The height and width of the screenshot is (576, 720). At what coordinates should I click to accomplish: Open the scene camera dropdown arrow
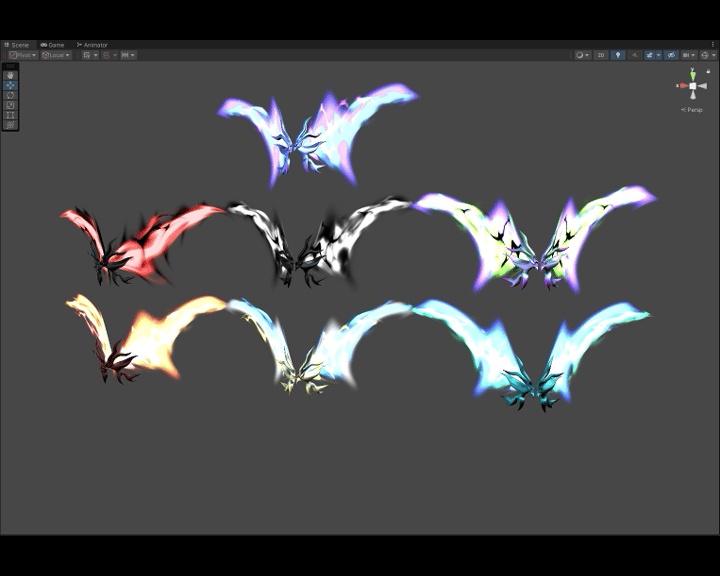coord(694,55)
